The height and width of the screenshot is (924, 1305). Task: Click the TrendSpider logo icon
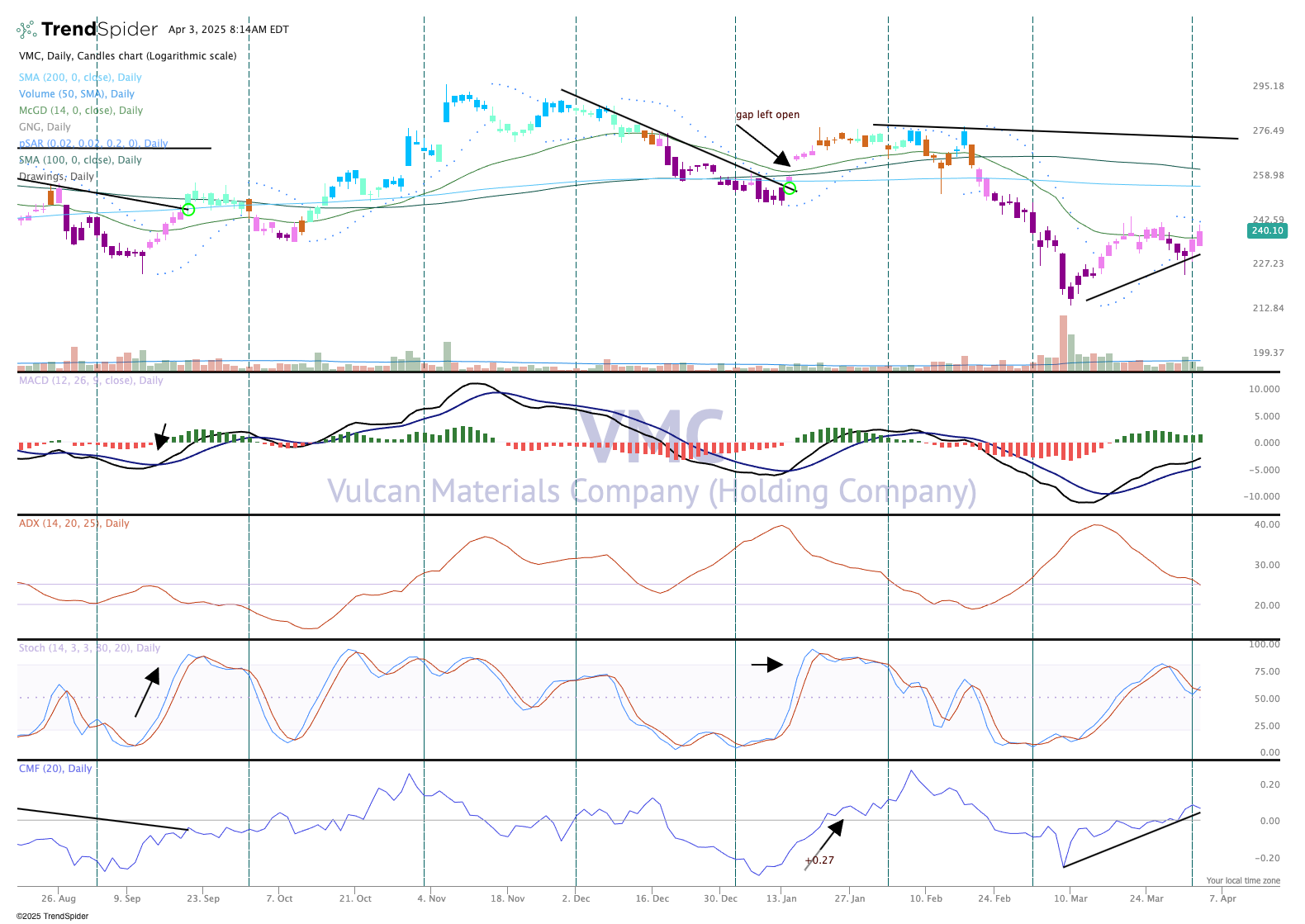pos(26,30)
